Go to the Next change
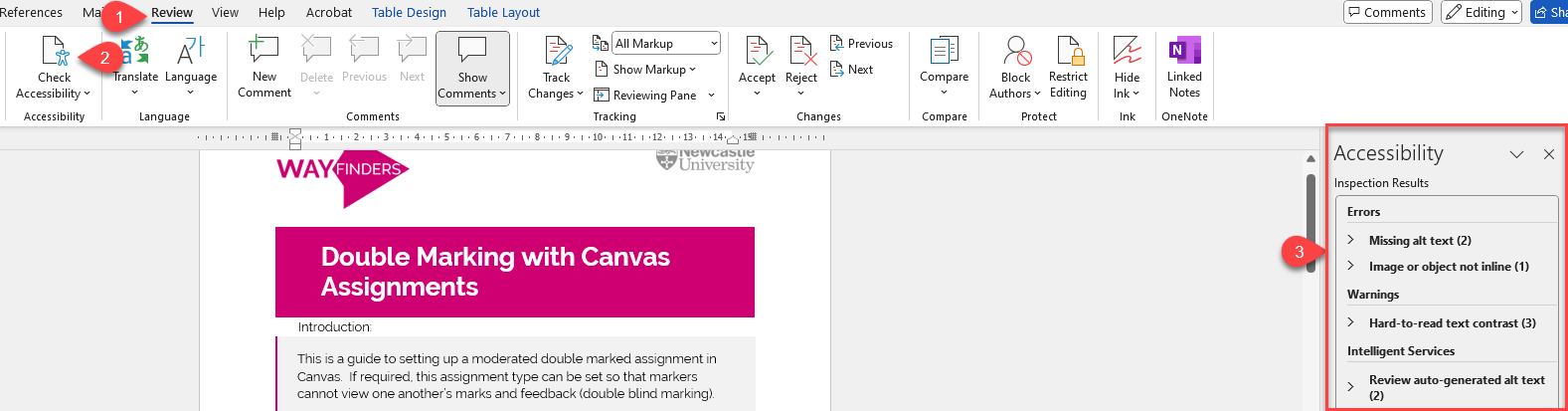1568x411 pixels. pos(851,70)
